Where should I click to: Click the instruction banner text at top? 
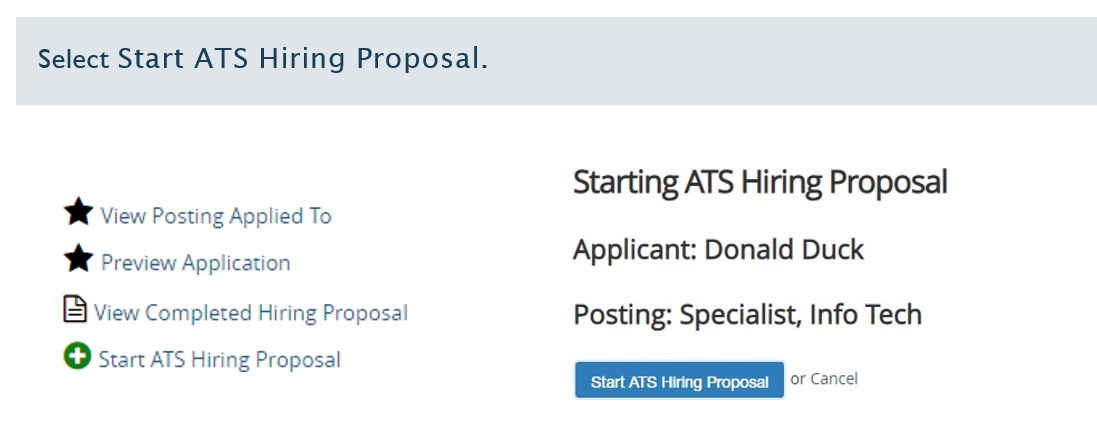262,60
